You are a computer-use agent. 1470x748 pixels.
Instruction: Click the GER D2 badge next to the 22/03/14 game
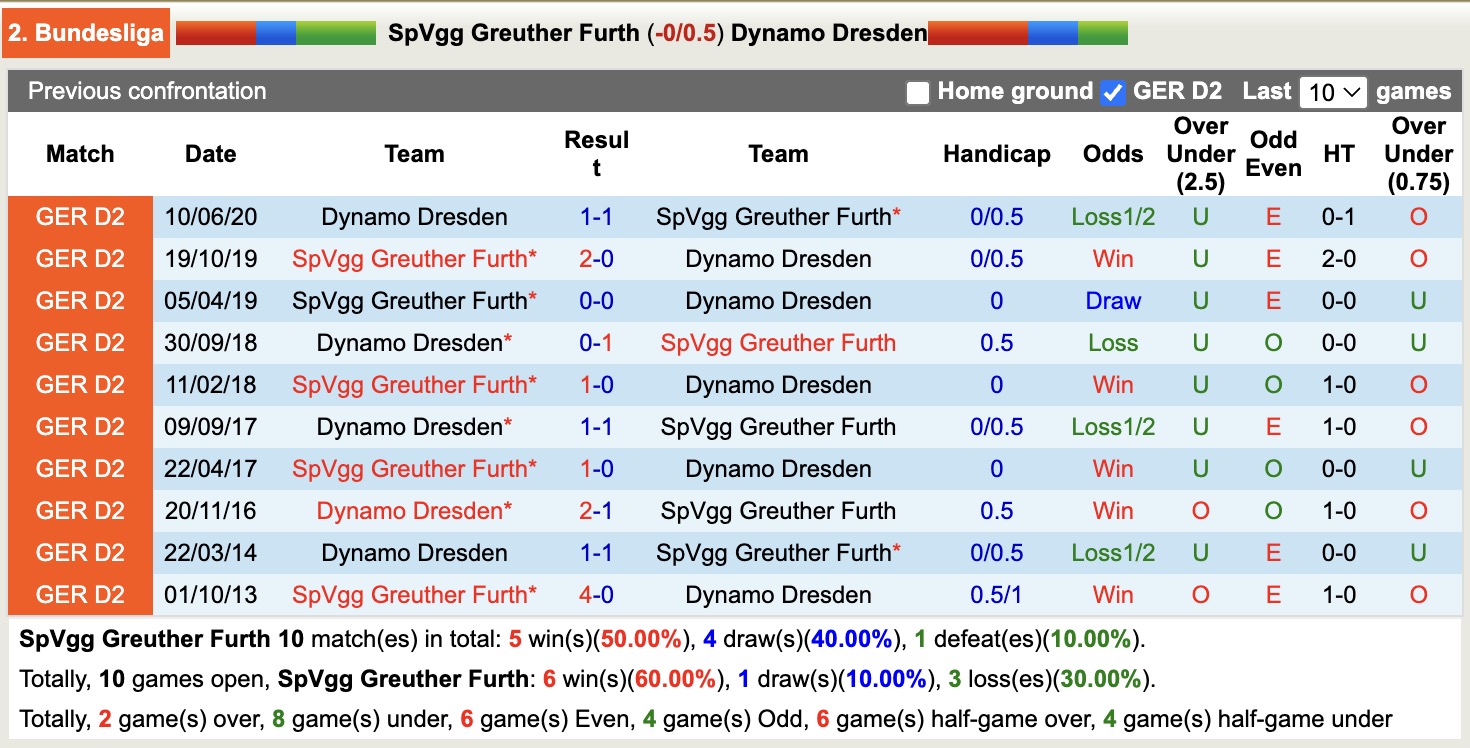79,552
